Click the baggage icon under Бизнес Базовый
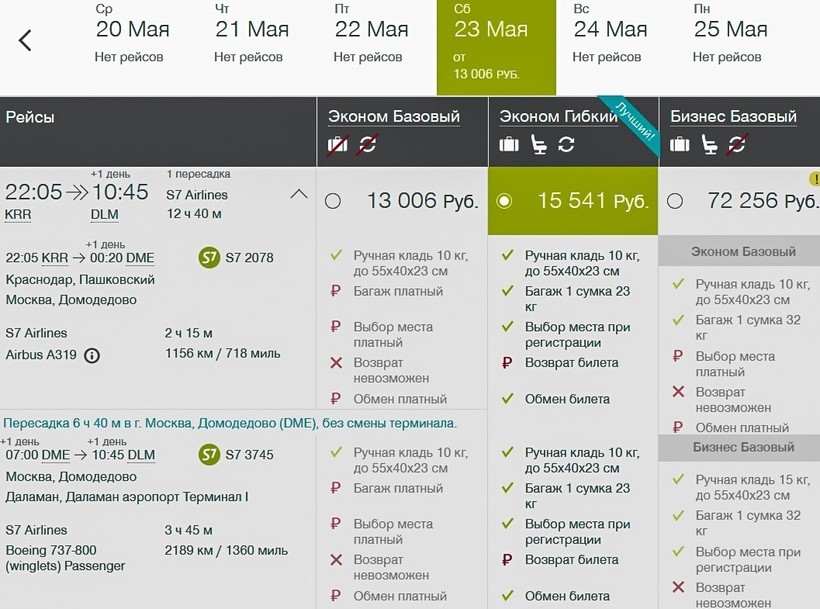The image size is (820, 609). point(680,145)
